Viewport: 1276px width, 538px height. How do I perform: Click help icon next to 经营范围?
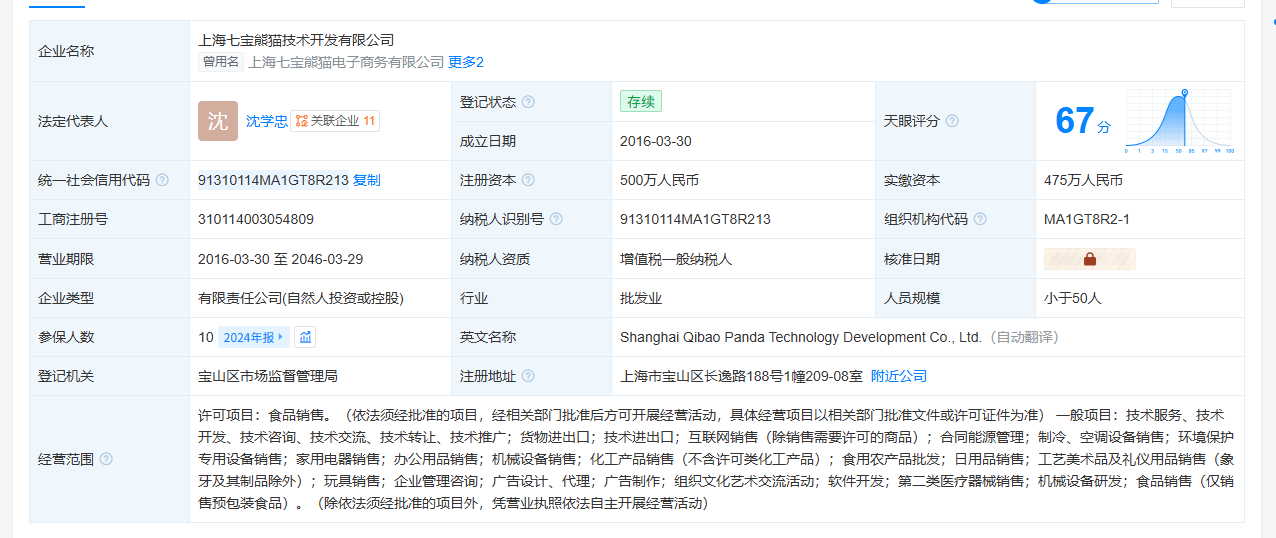pos(106,459)
